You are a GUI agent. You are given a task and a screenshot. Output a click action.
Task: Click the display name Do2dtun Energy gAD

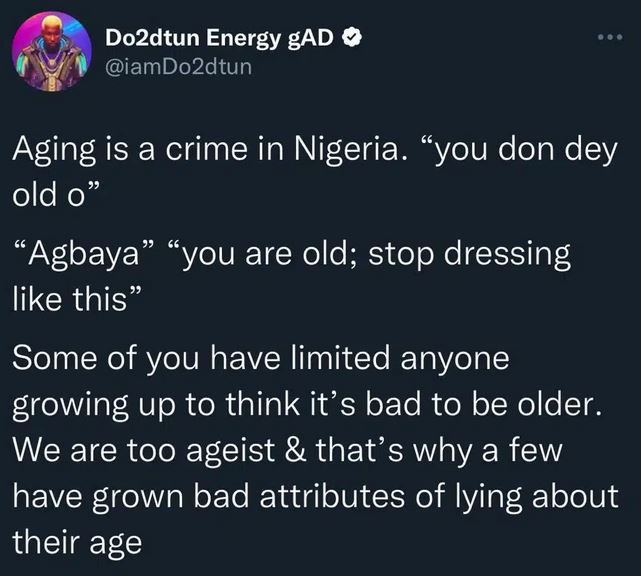coord(220,40)
